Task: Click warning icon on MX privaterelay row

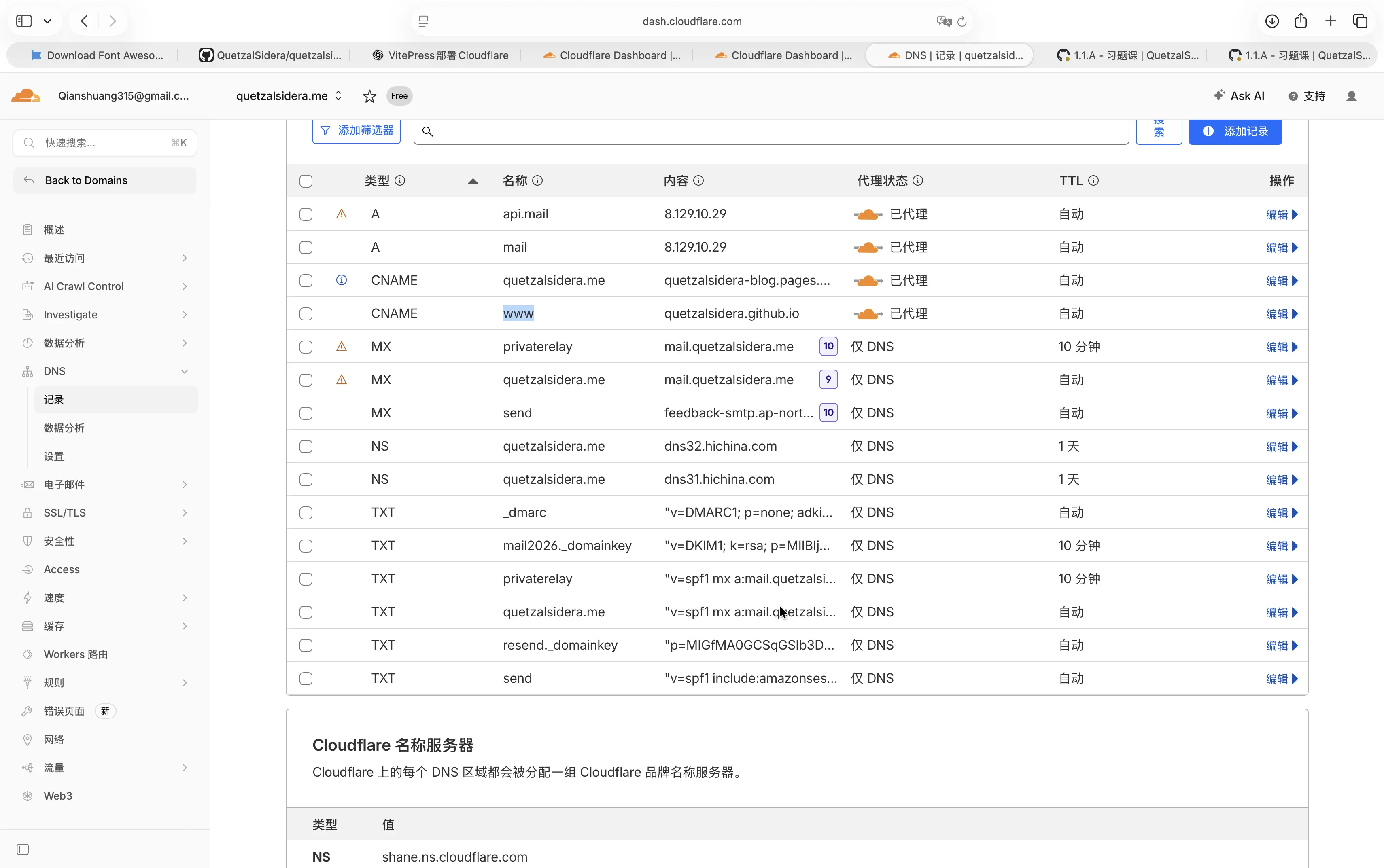Action: 341,347
